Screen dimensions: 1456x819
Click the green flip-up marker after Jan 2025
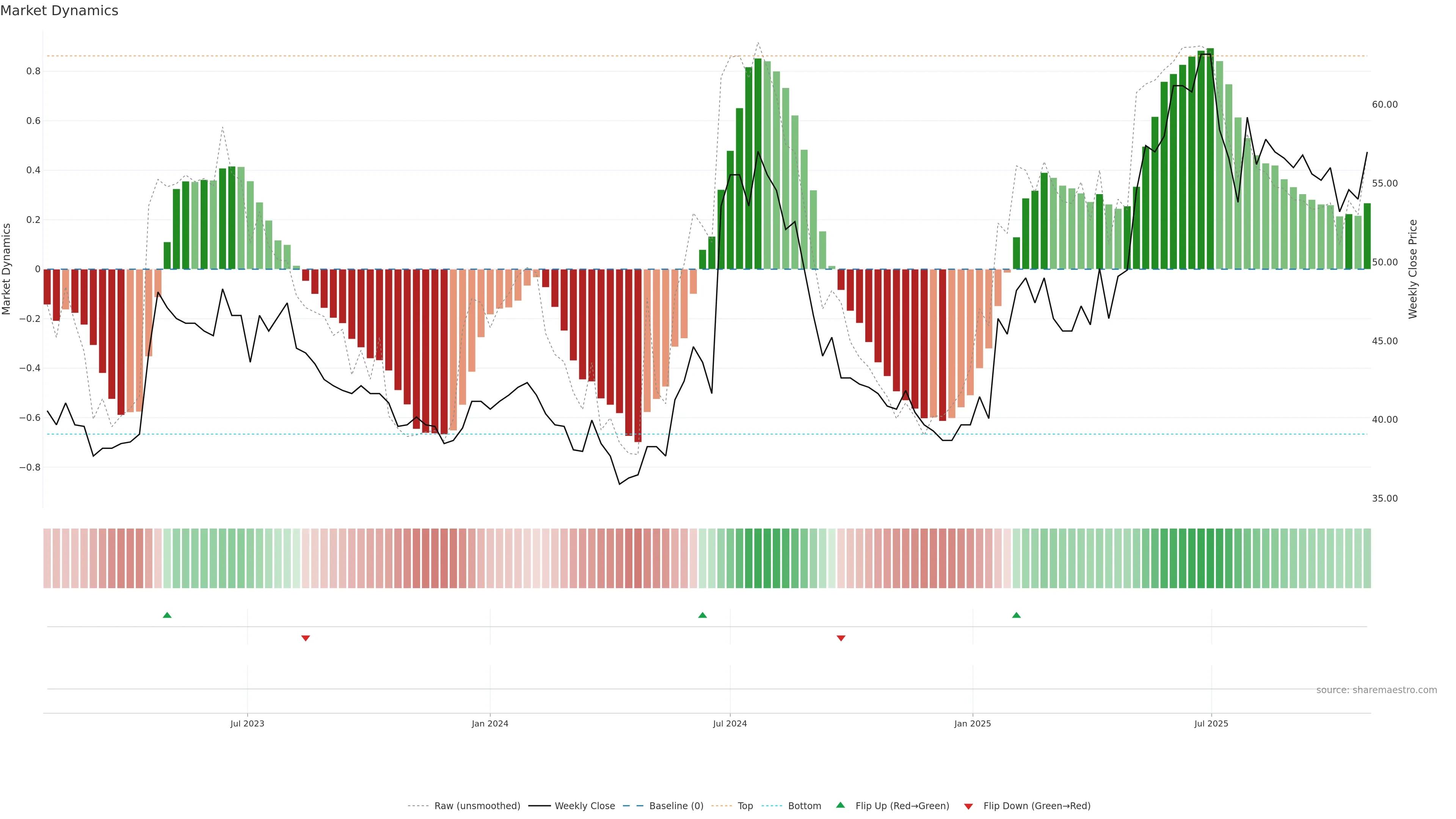pyautogui.click(x=1016, y=615)
